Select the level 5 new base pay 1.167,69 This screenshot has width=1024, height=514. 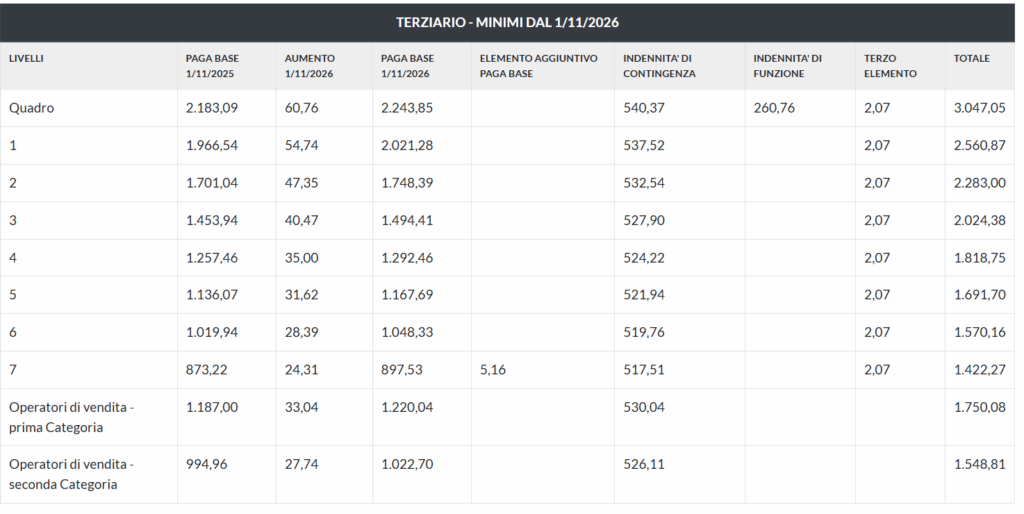pyautogui.click(x=407, y=295)
